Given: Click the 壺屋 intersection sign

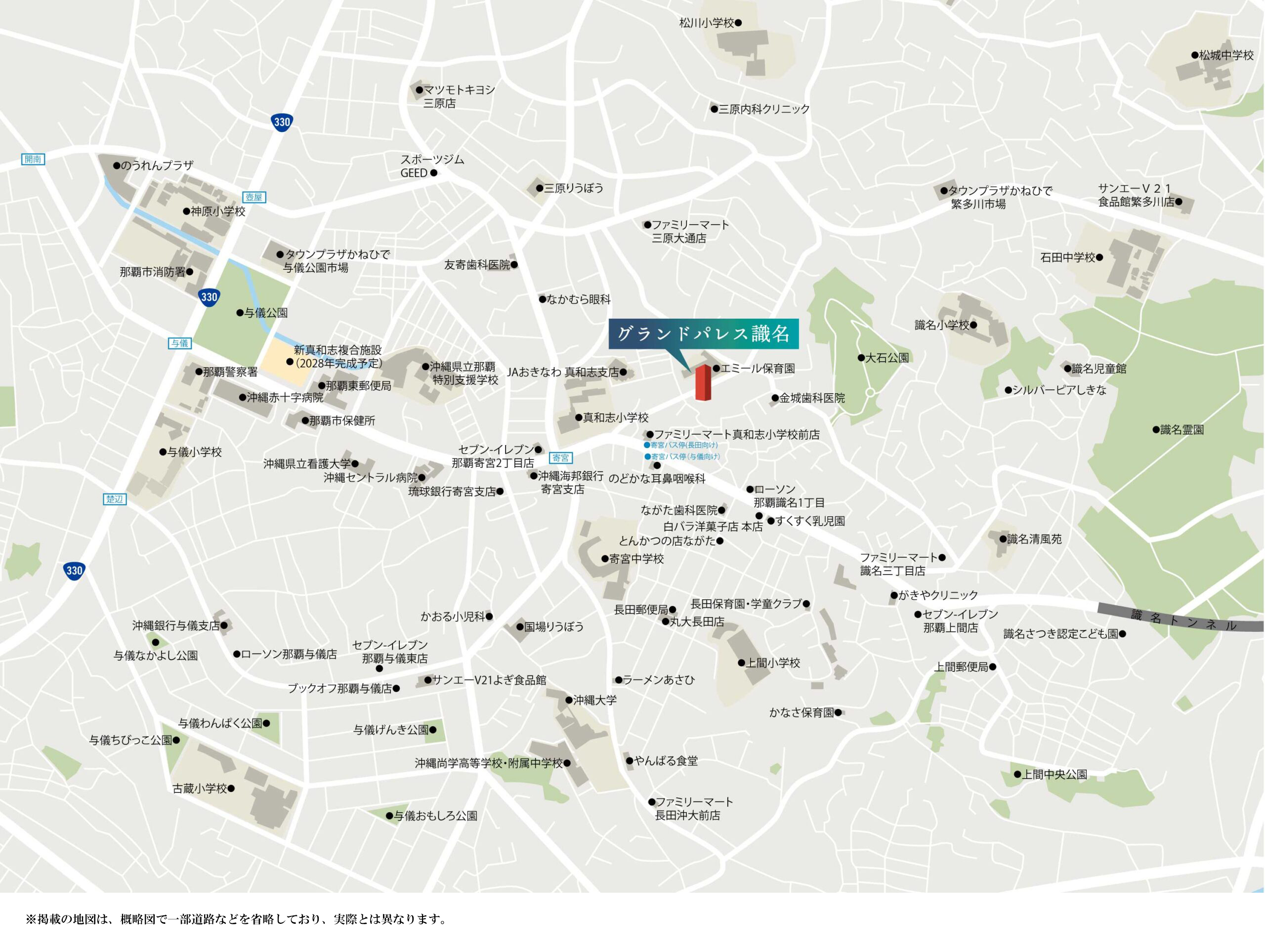Looking at the screenshot, I should (253, 197).
